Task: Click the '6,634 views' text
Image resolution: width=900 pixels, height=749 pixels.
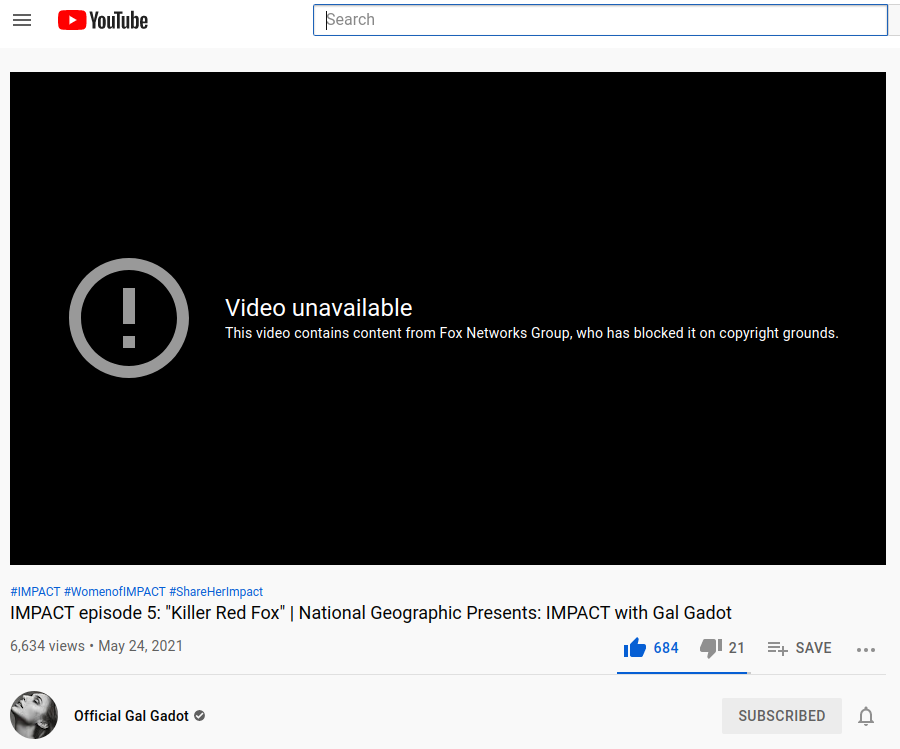Action: [47, 646]
